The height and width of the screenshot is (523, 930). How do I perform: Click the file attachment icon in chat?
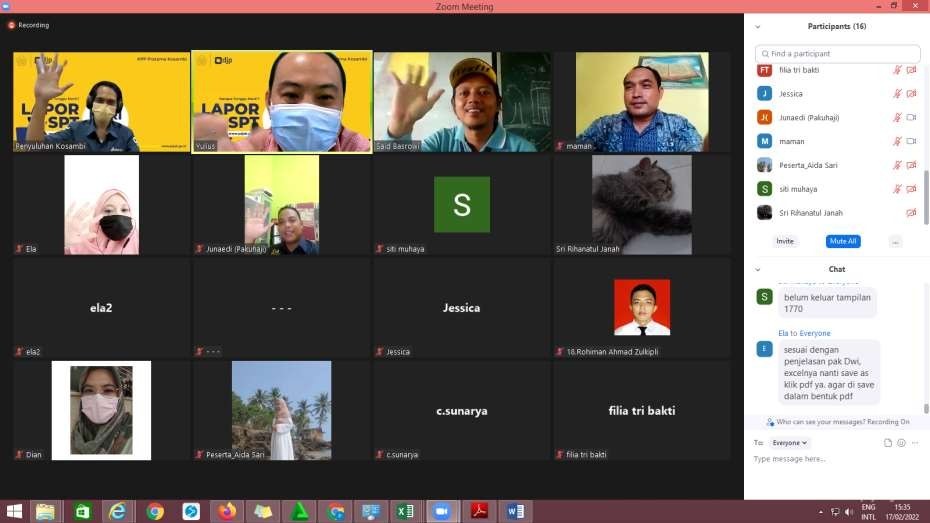point(888,442)
